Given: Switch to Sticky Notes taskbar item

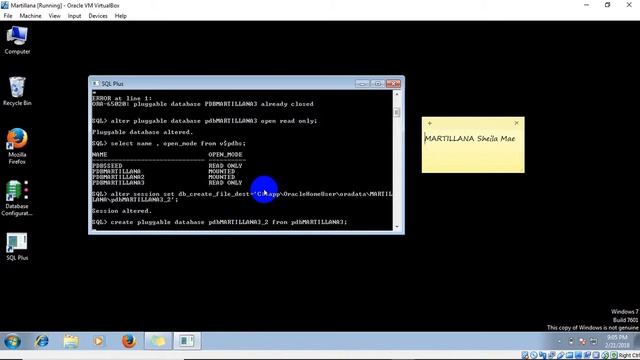Looking at the screenshot, I should (x=158, y=341).
